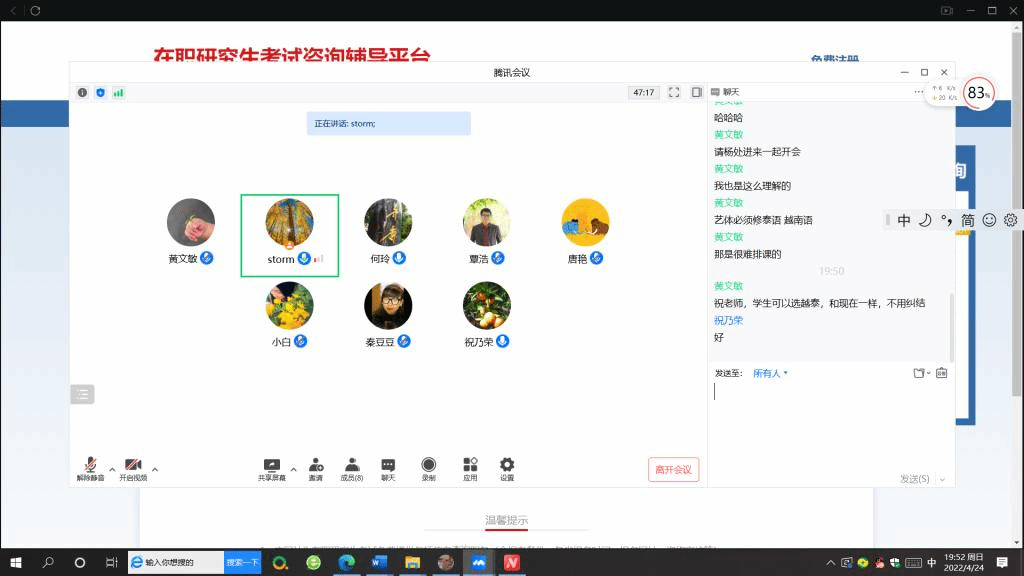Click the Invite (邀请) icon

pyautogui.click(x=316, y=468)
